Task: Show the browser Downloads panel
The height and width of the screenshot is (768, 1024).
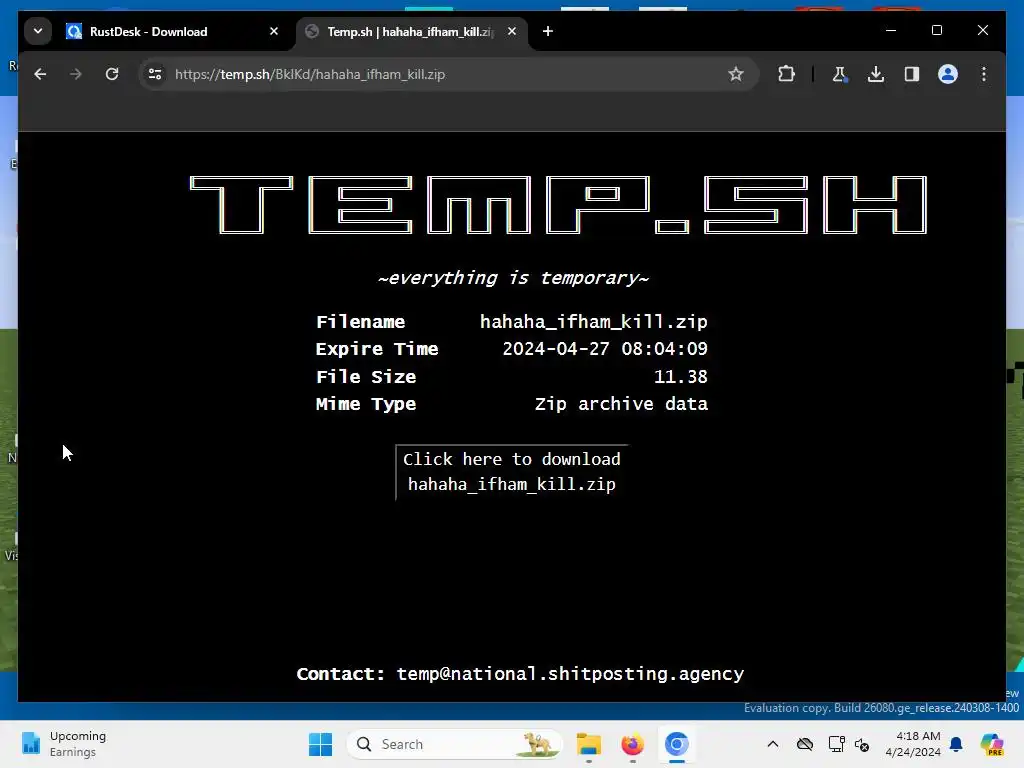Action: (876, 74)
